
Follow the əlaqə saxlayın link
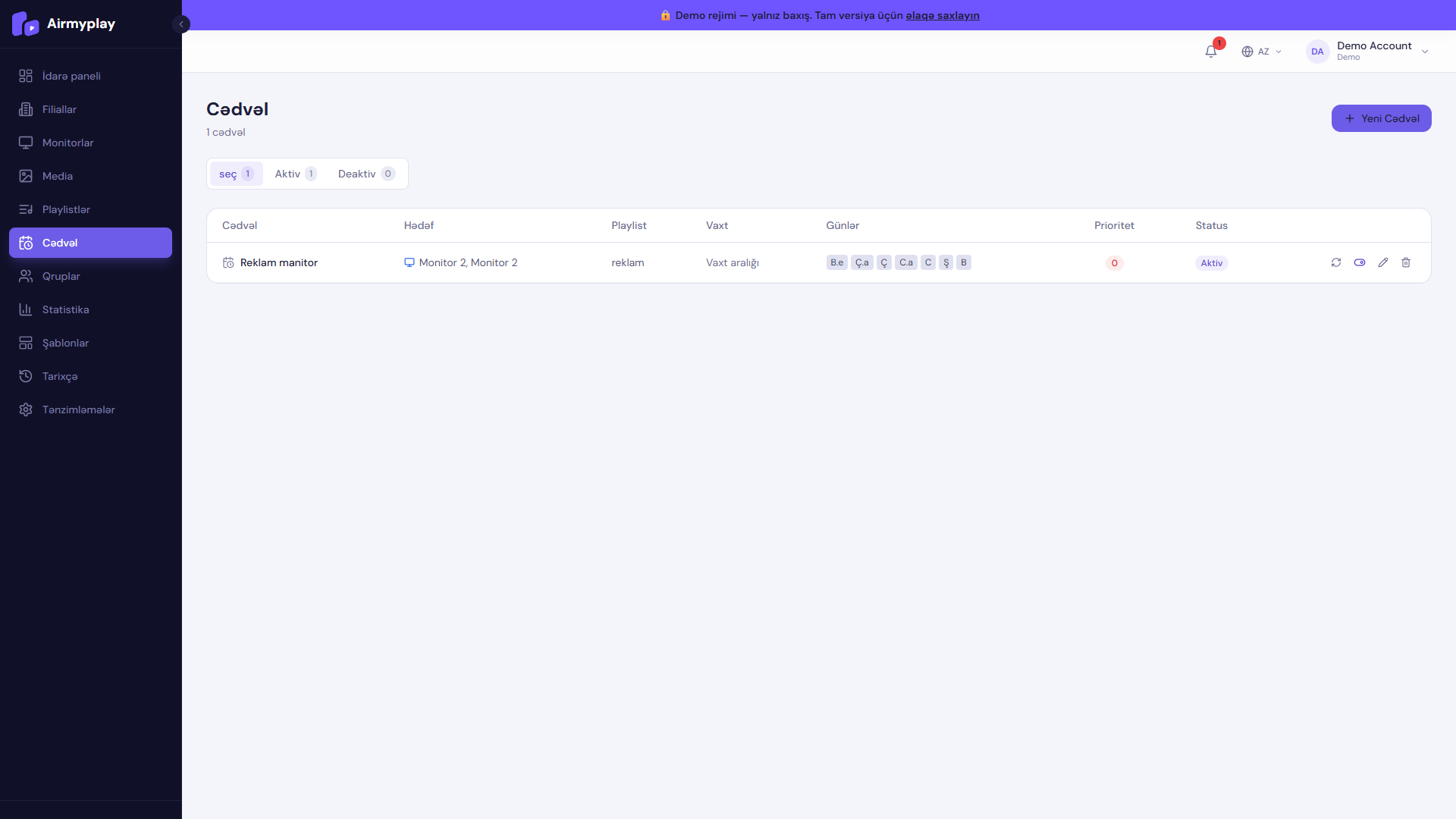point(942,15)
